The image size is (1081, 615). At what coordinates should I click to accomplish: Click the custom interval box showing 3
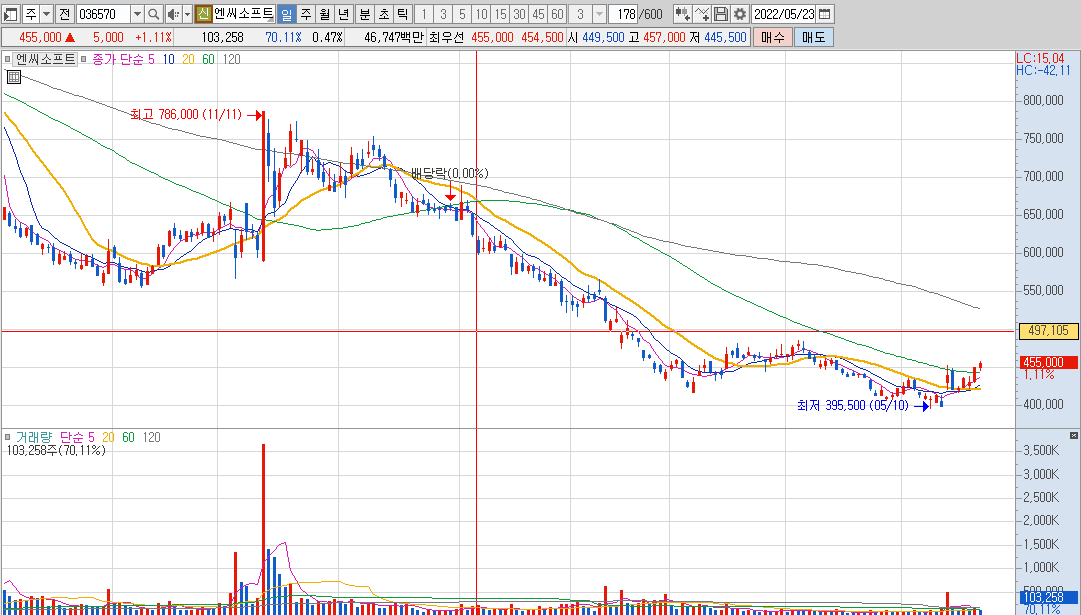tap(580, 14)
